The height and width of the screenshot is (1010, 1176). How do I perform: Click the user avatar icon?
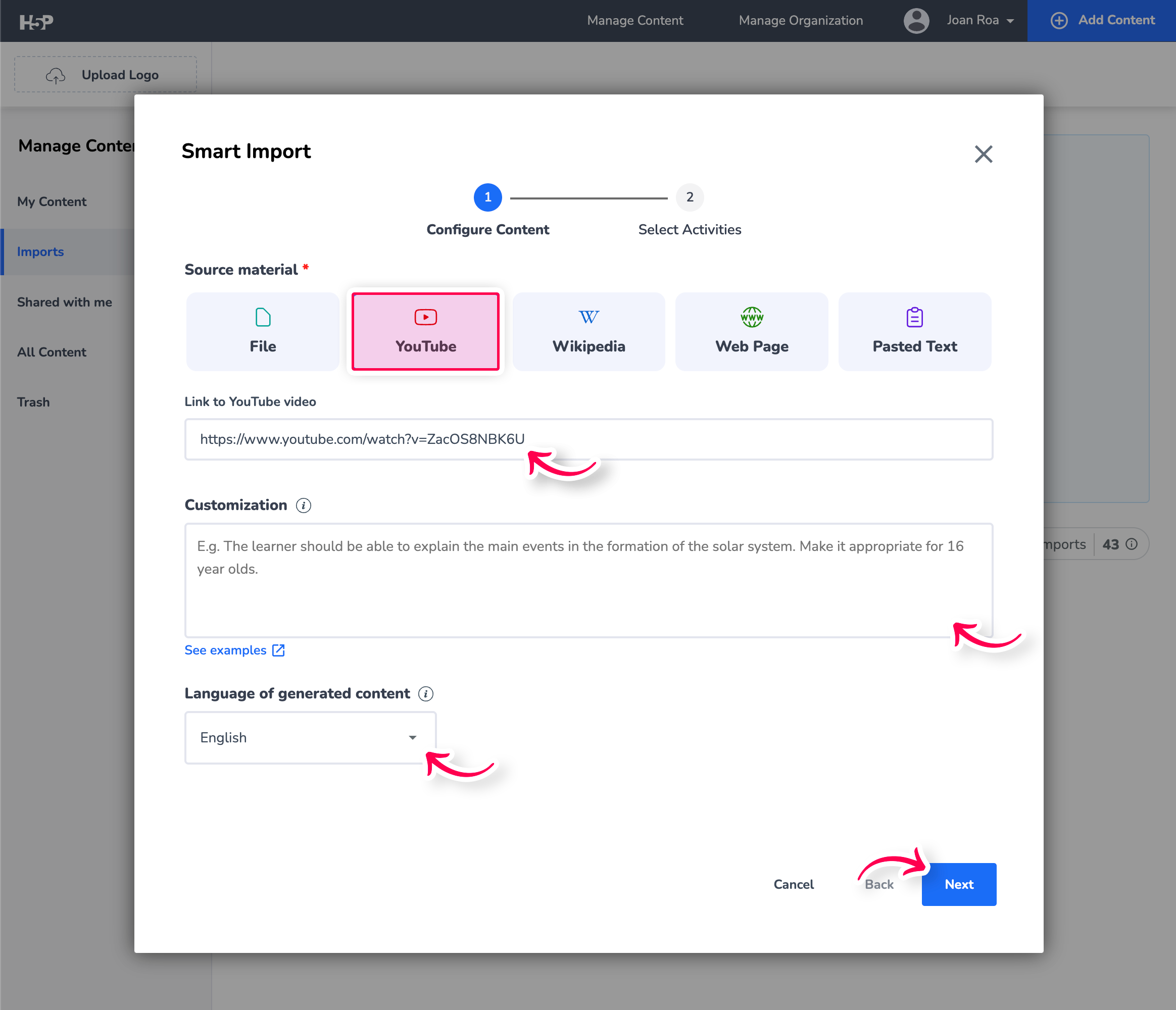point(916,21)
